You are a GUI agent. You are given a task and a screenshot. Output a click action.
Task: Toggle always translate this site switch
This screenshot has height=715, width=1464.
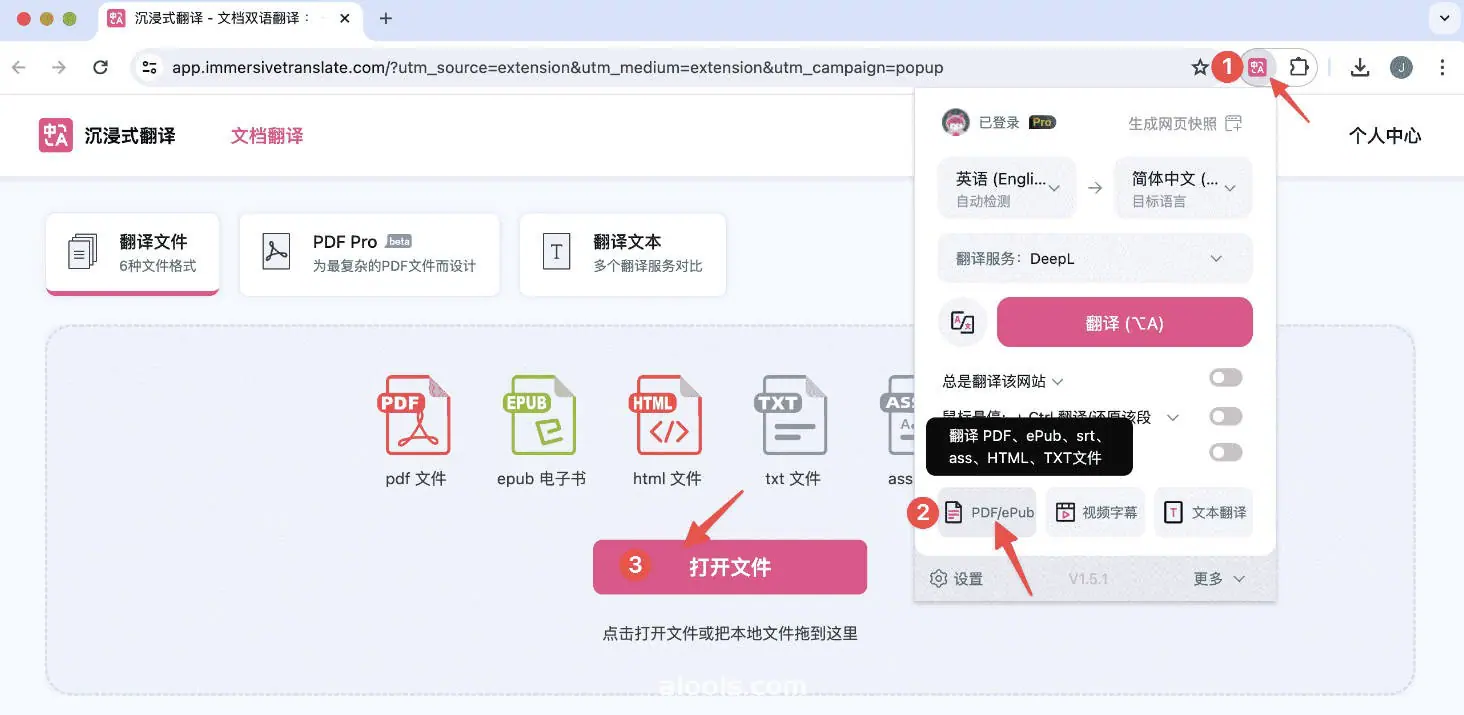click(x=1225, y=378)
